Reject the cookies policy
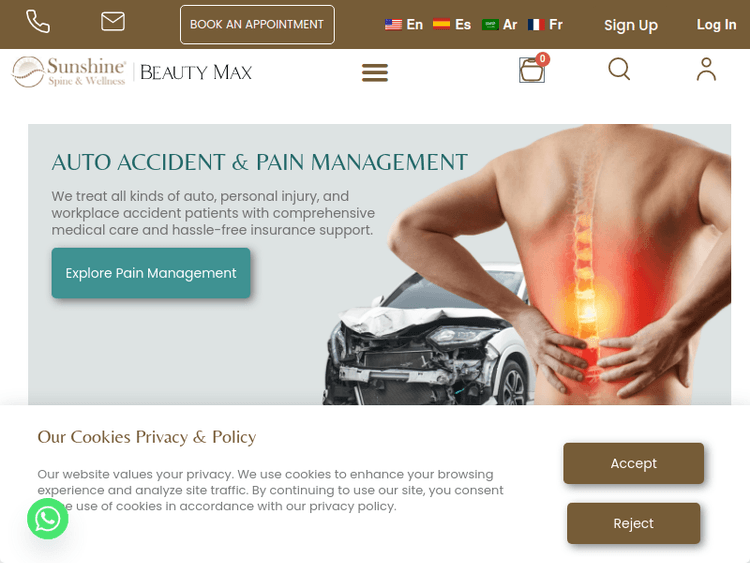 point(633,523)
